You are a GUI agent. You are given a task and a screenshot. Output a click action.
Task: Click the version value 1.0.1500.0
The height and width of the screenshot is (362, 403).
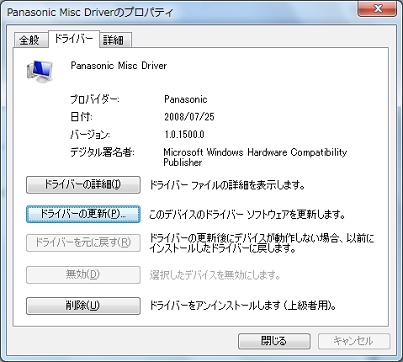184,135
